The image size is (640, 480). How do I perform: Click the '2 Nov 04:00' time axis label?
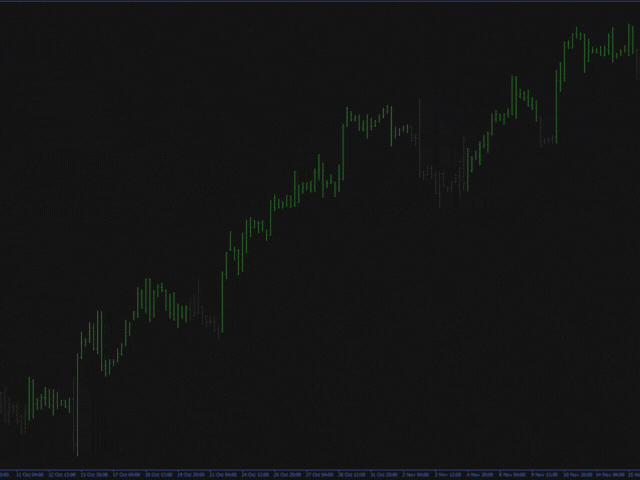pos(416,475)
